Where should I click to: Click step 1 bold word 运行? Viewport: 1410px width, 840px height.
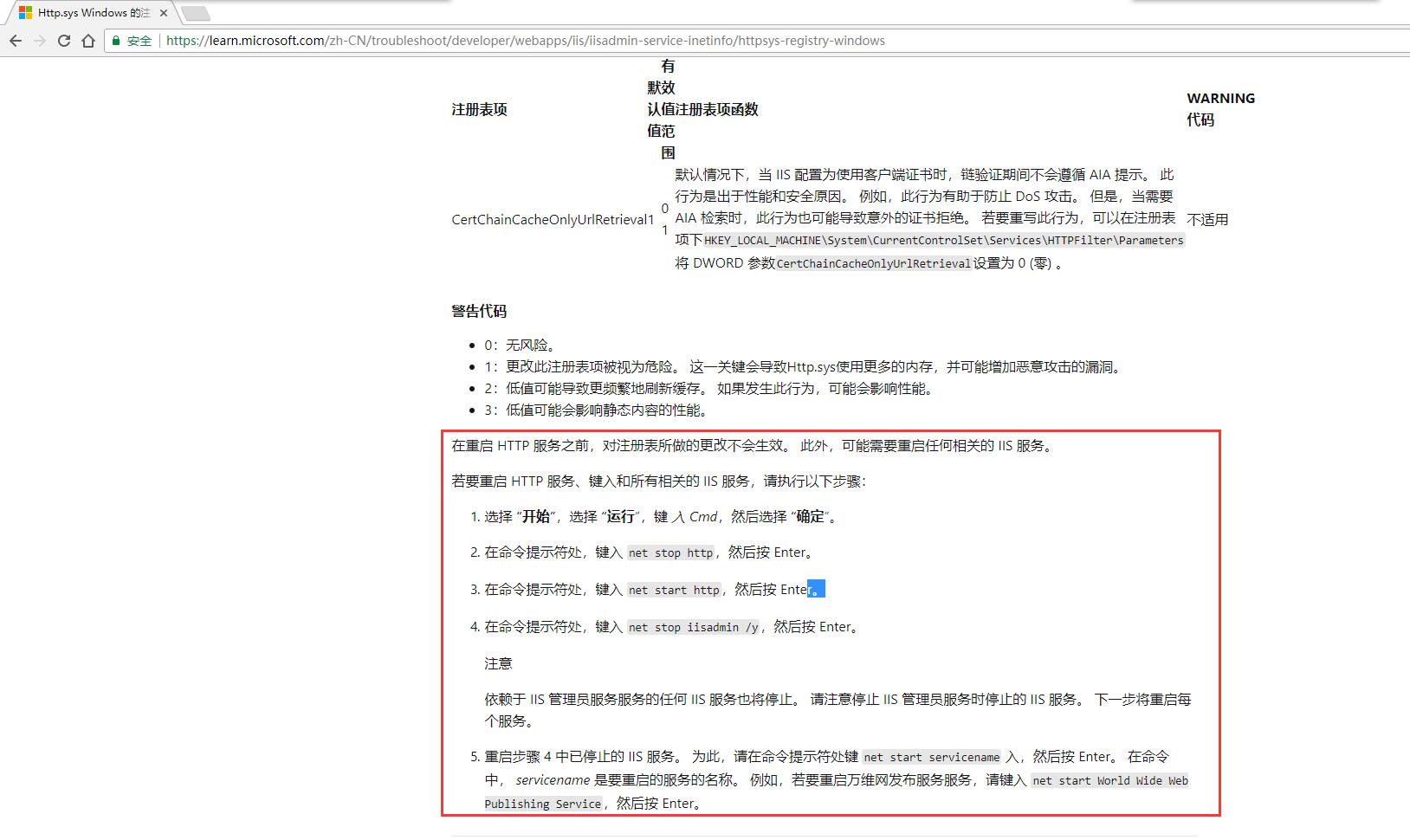pos(620,516)
